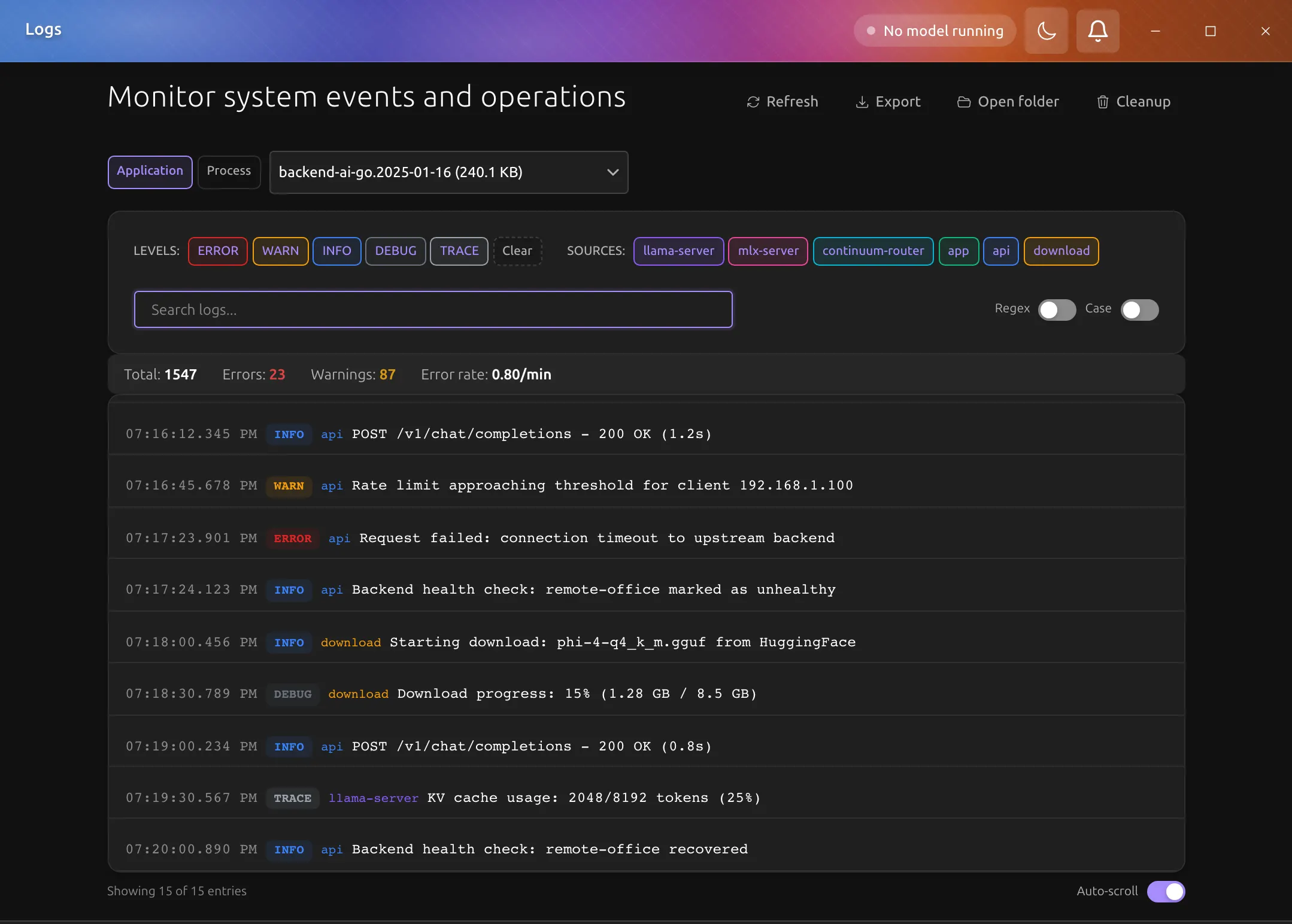Image resolution: width=1292 pixels, height=924 pixels.
Task: Filter by app source
Action: (959, 251)
